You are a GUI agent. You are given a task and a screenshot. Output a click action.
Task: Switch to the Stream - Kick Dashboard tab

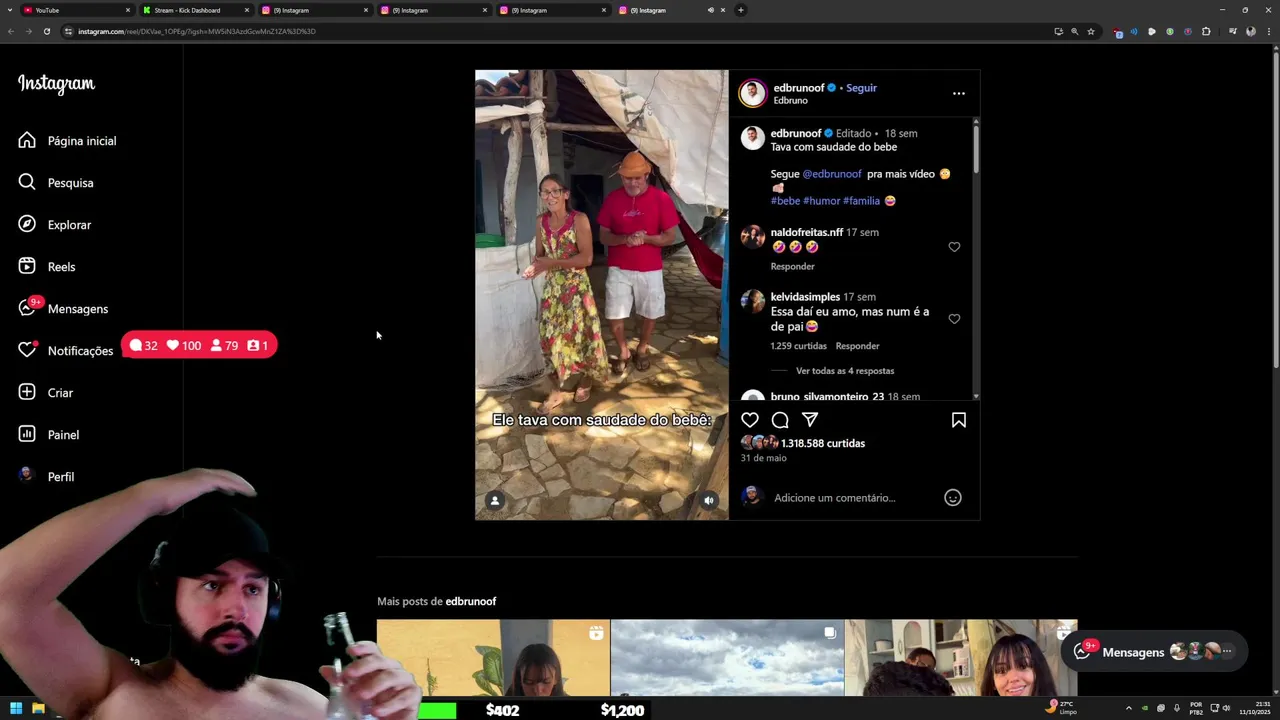(195, 10)
